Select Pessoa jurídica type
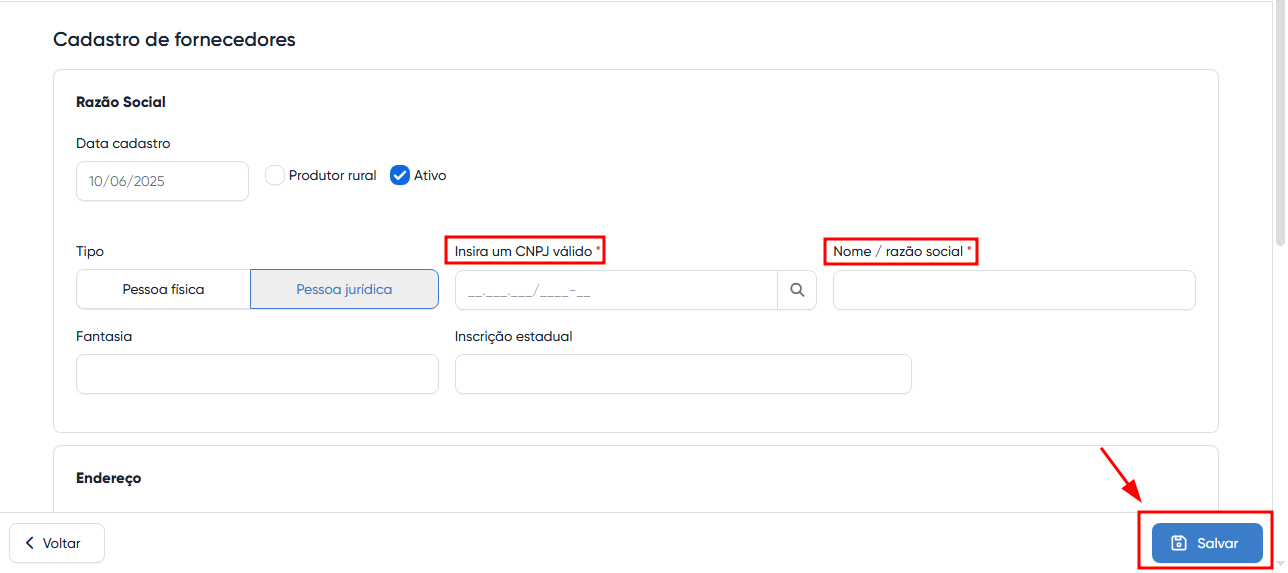 pyautogui.click(x=344, y=290)
